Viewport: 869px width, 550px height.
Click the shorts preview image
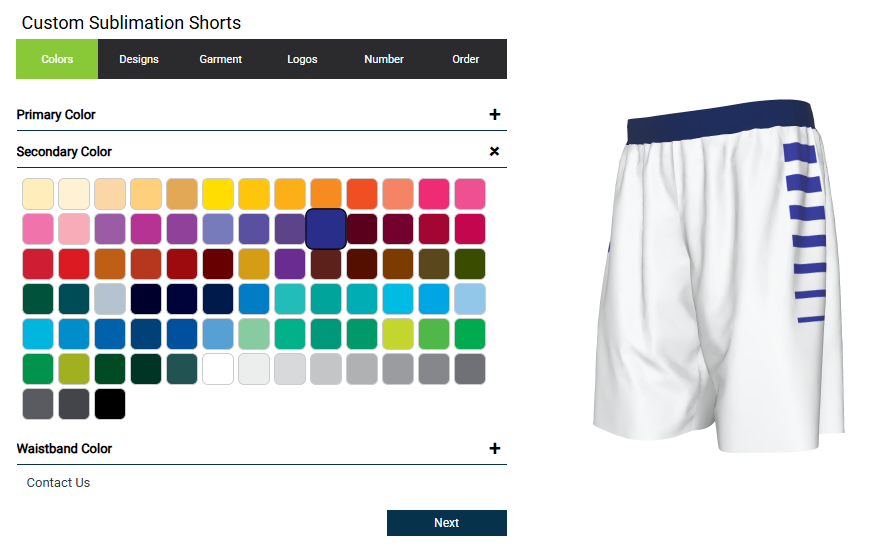coord(718,276)
